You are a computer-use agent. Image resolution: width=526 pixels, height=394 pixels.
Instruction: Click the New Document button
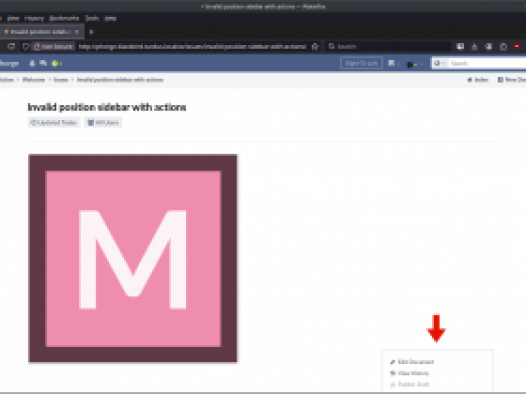click(x=512, y=79)
